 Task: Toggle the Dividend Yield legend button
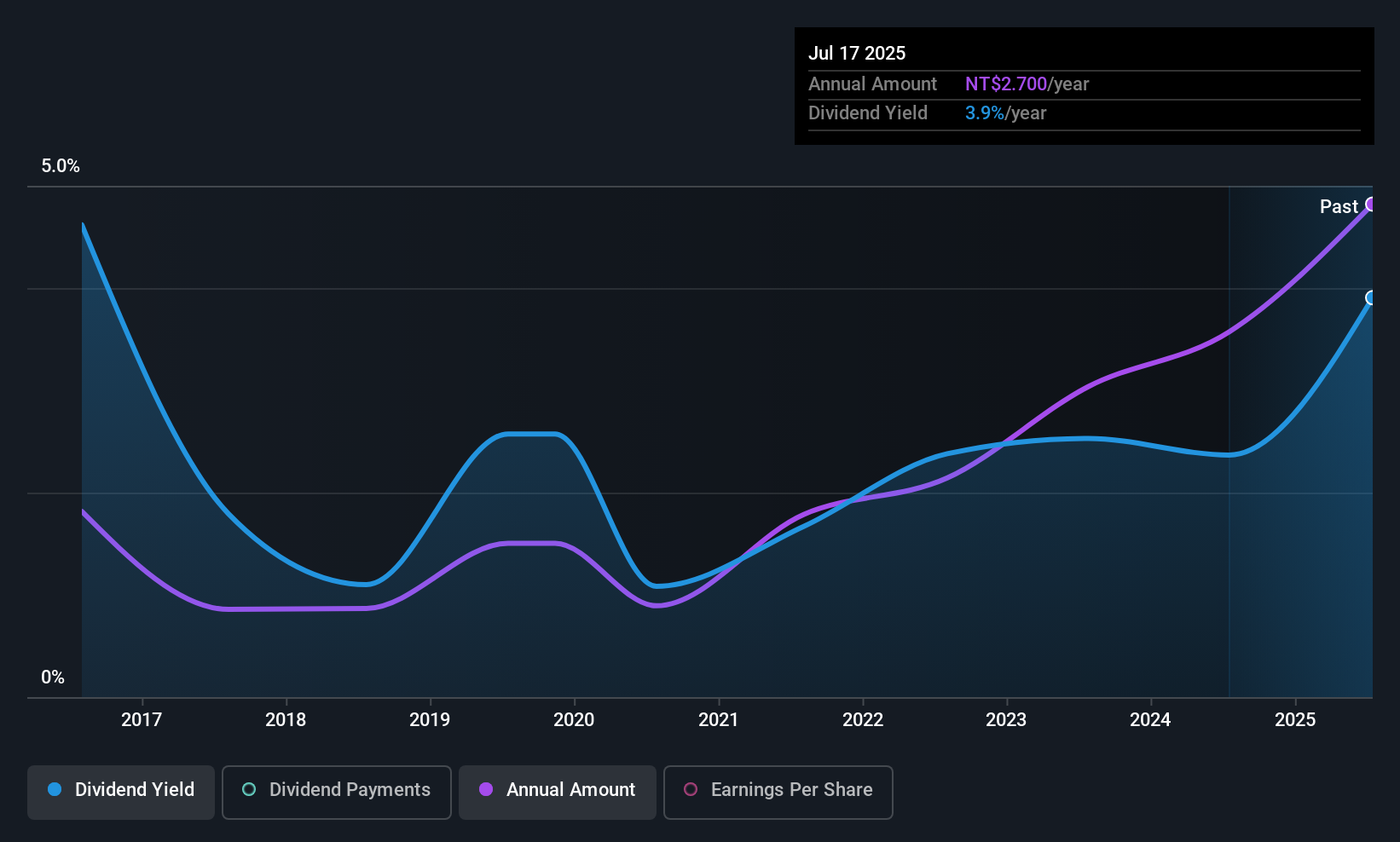coord(121,792)
